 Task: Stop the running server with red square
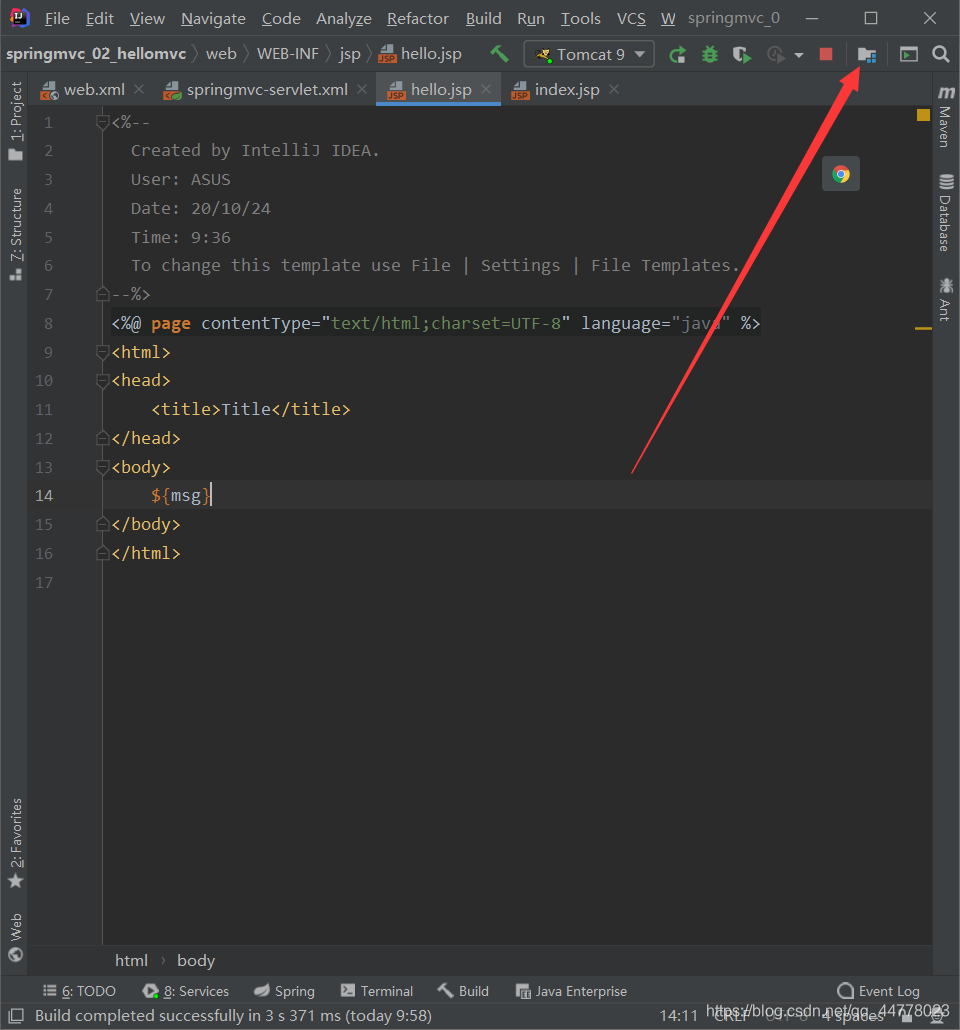(826, 54)
